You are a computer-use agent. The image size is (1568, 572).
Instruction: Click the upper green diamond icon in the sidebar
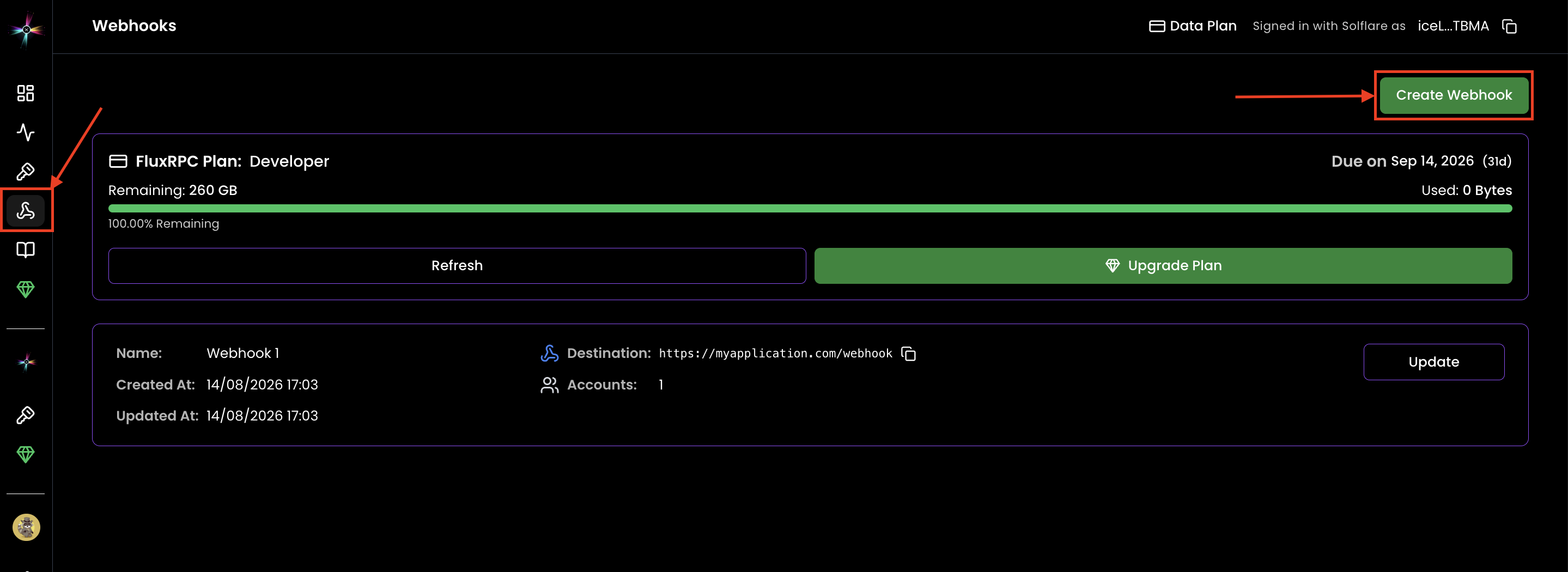click(26, 289)
